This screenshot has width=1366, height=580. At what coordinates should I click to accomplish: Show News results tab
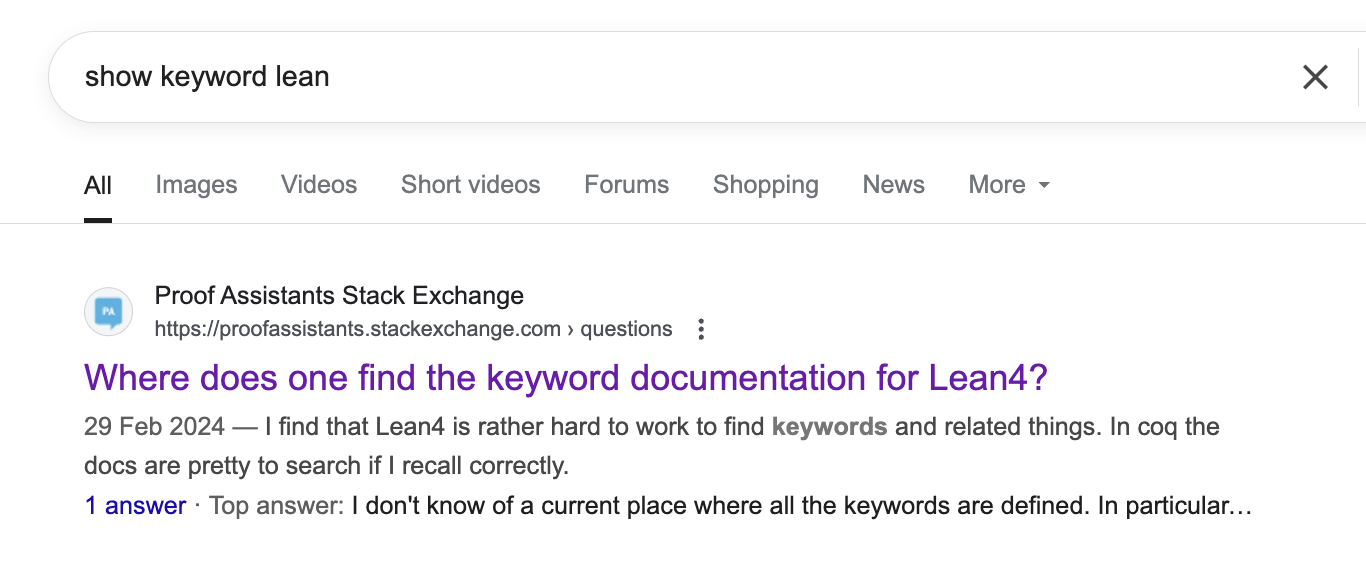893,185
